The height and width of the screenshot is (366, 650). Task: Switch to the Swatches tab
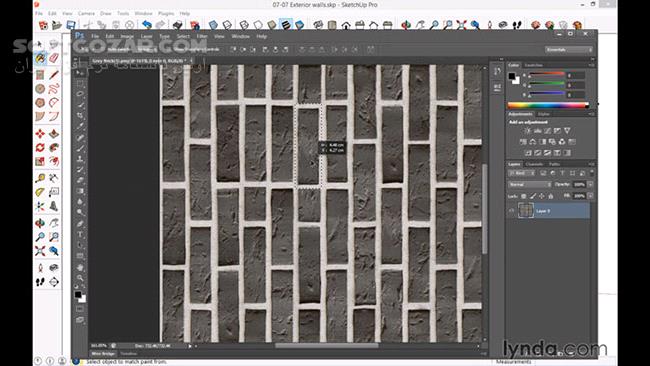click(534, 65)
